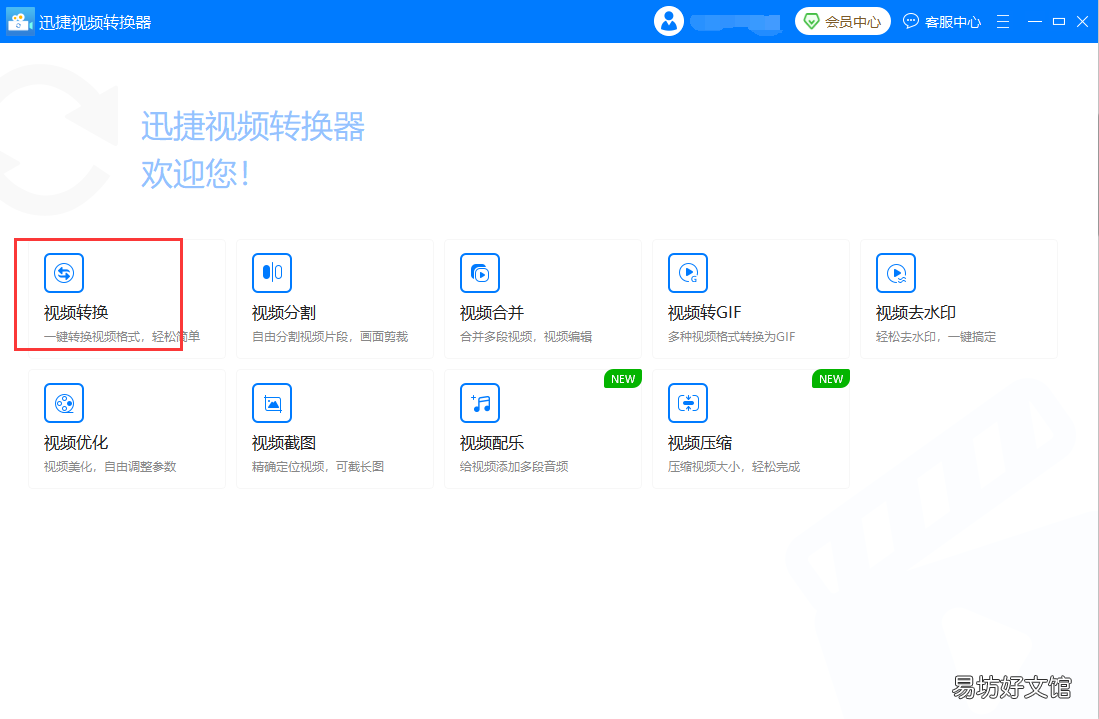Open the 视频分割 split icon
The image size is (1099, 719).
point(272,273)
